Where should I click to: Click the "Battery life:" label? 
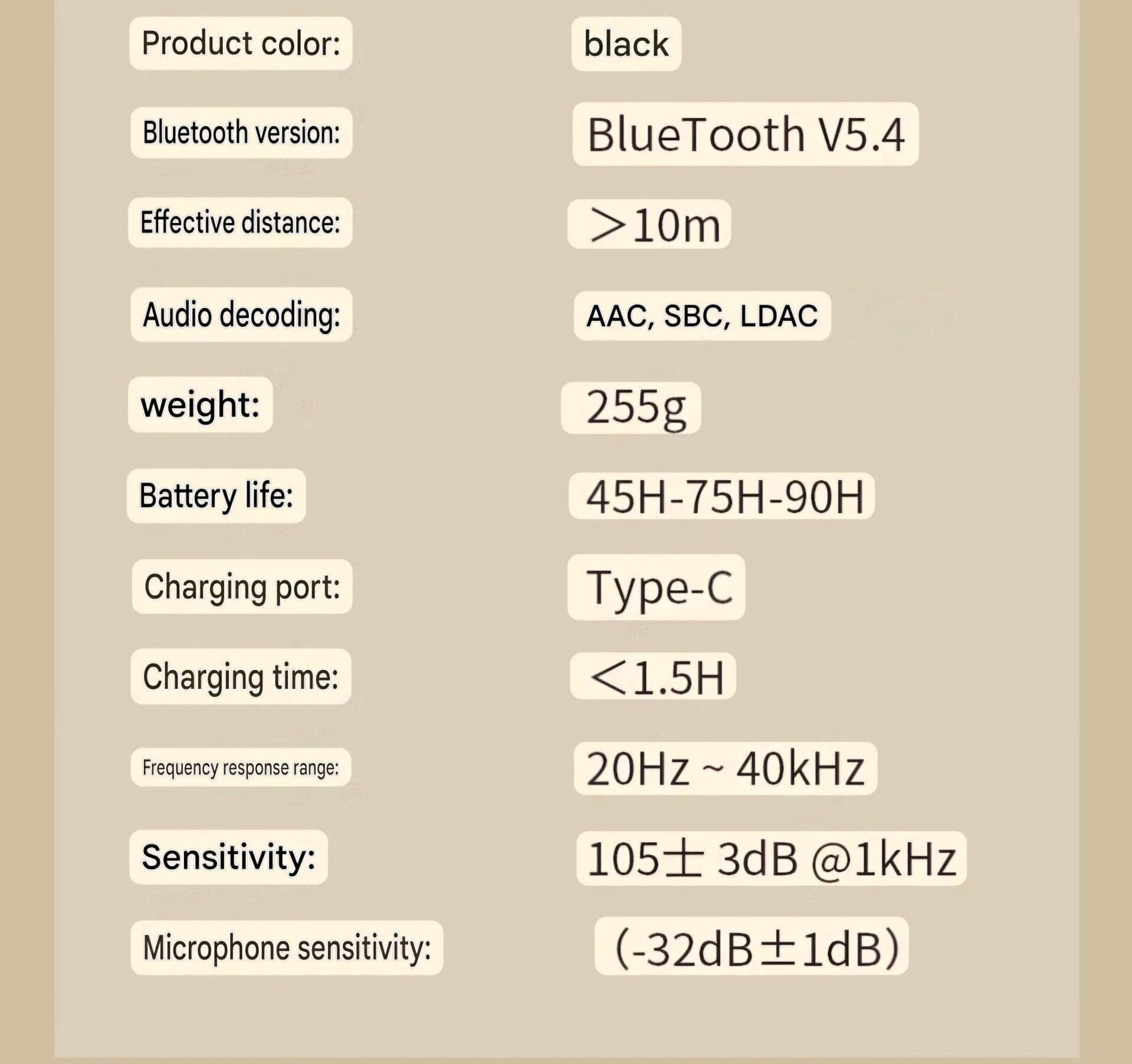216,496
